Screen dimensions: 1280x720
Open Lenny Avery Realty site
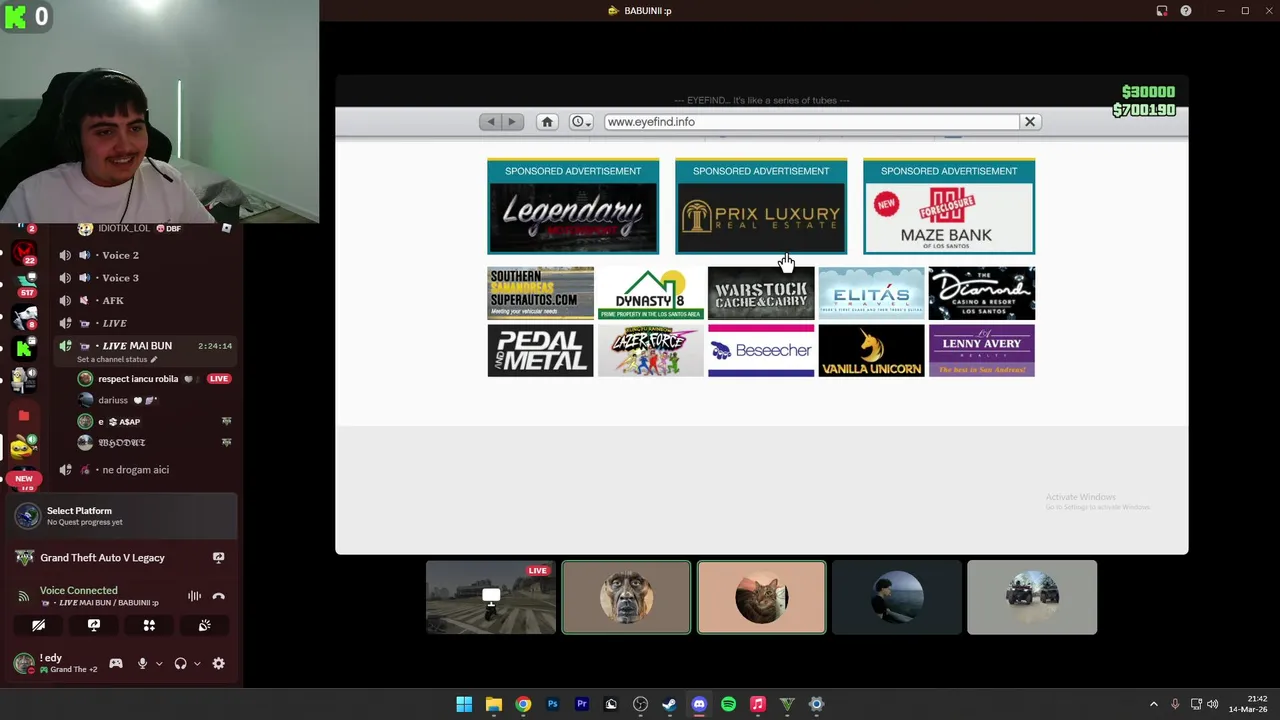click(982, 350)
